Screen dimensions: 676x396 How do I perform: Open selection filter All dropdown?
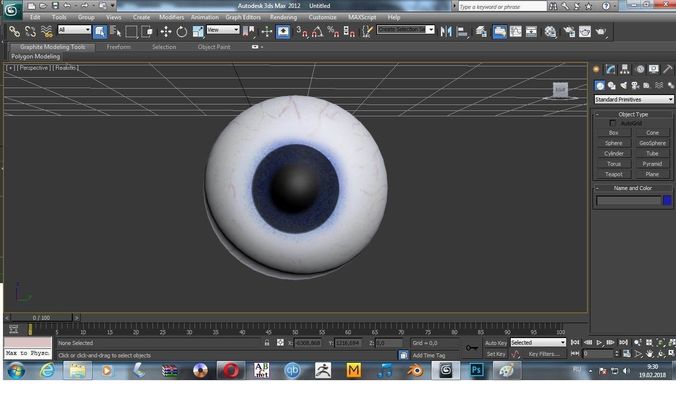pos(74,29)
